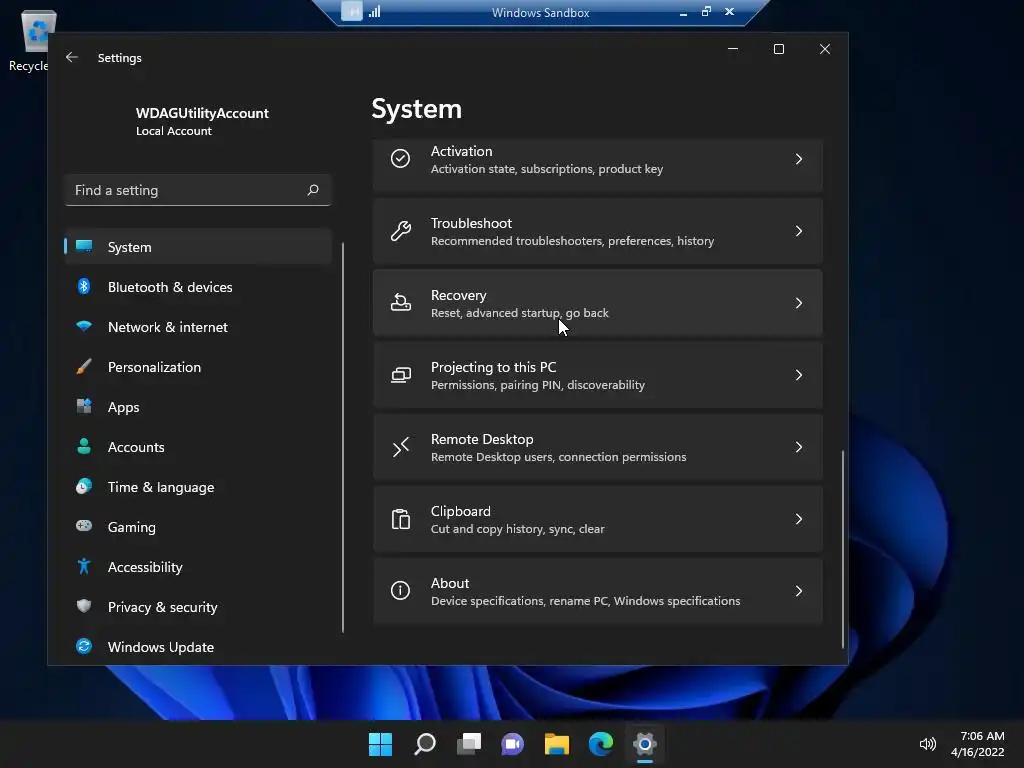Click the pin icon on Windows Sandbox bar

[351, 12]
